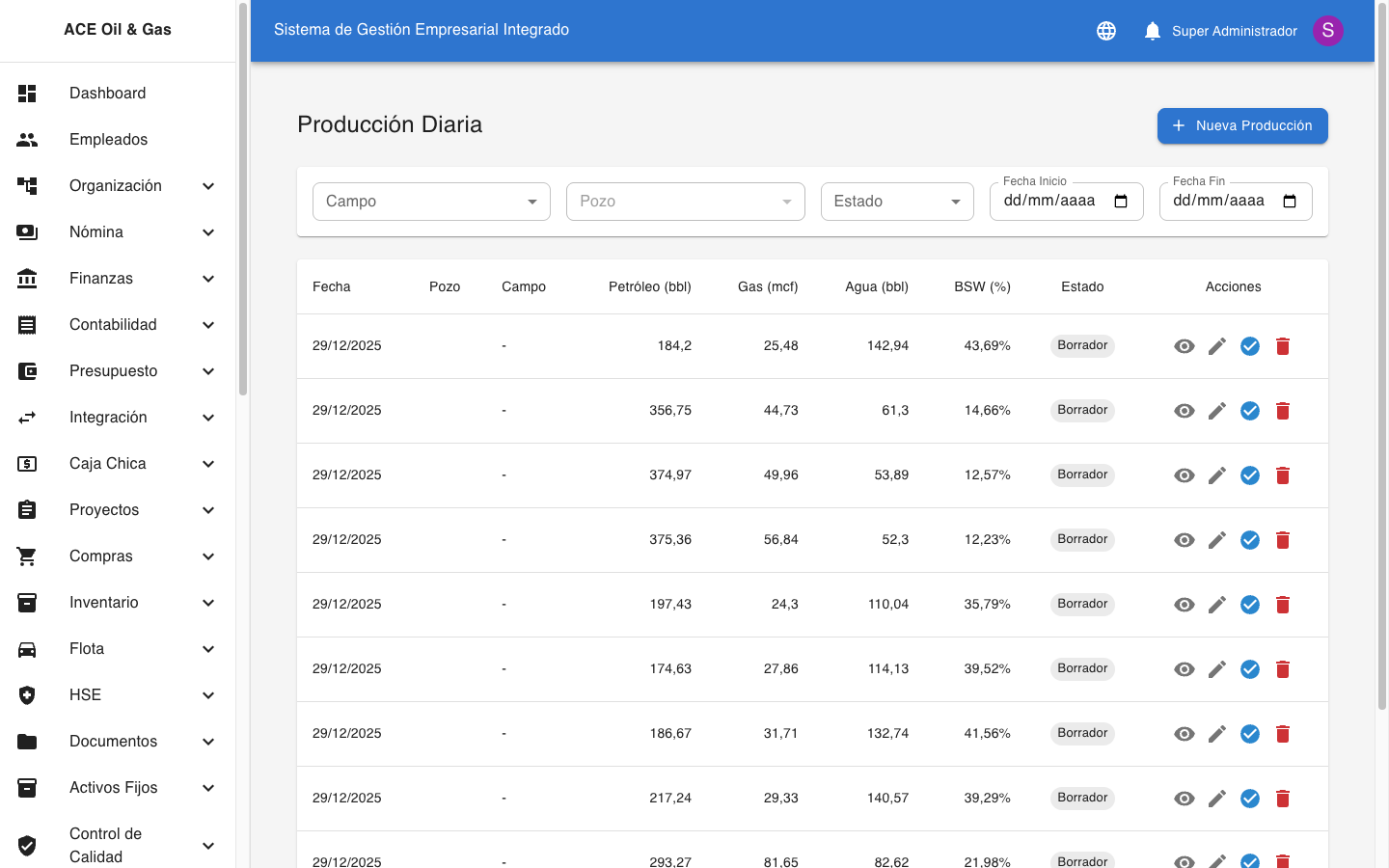Click the Fecha Fin date field
The width and height of the screenshot is (1389, 868).
point(1220,202)
